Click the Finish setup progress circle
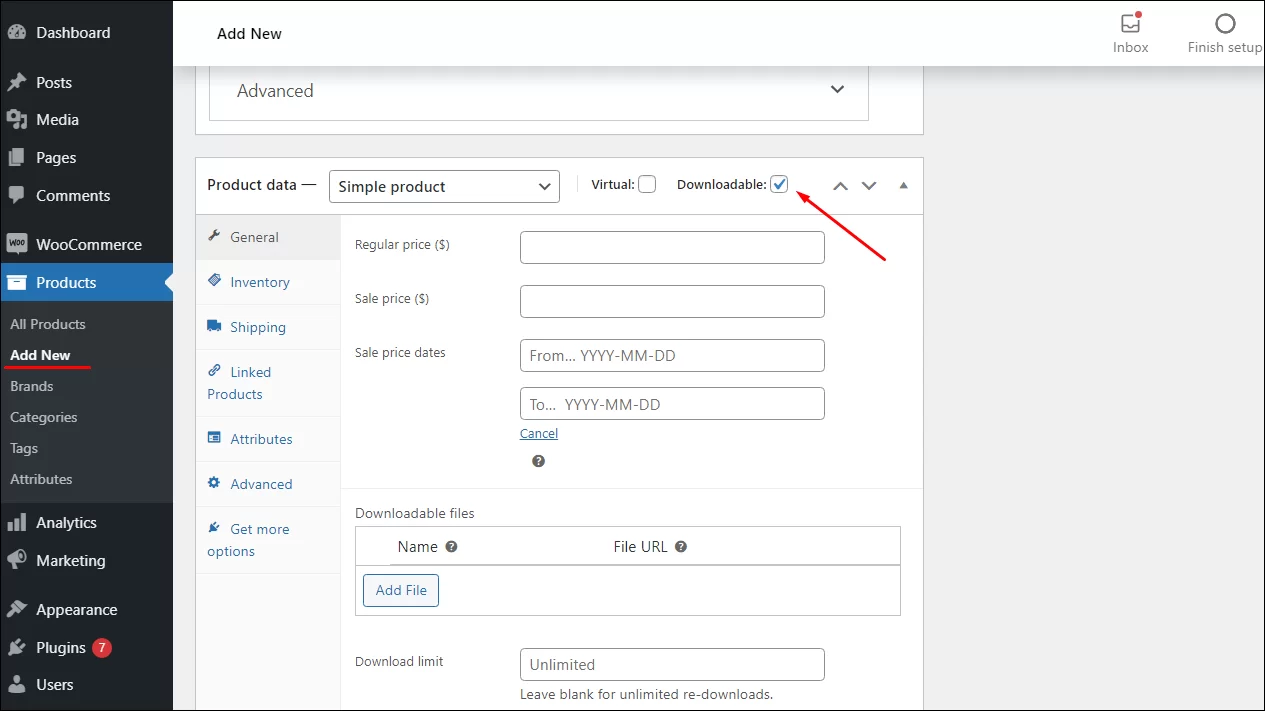Screen dimensions: 1265x711 (1224, 23)
